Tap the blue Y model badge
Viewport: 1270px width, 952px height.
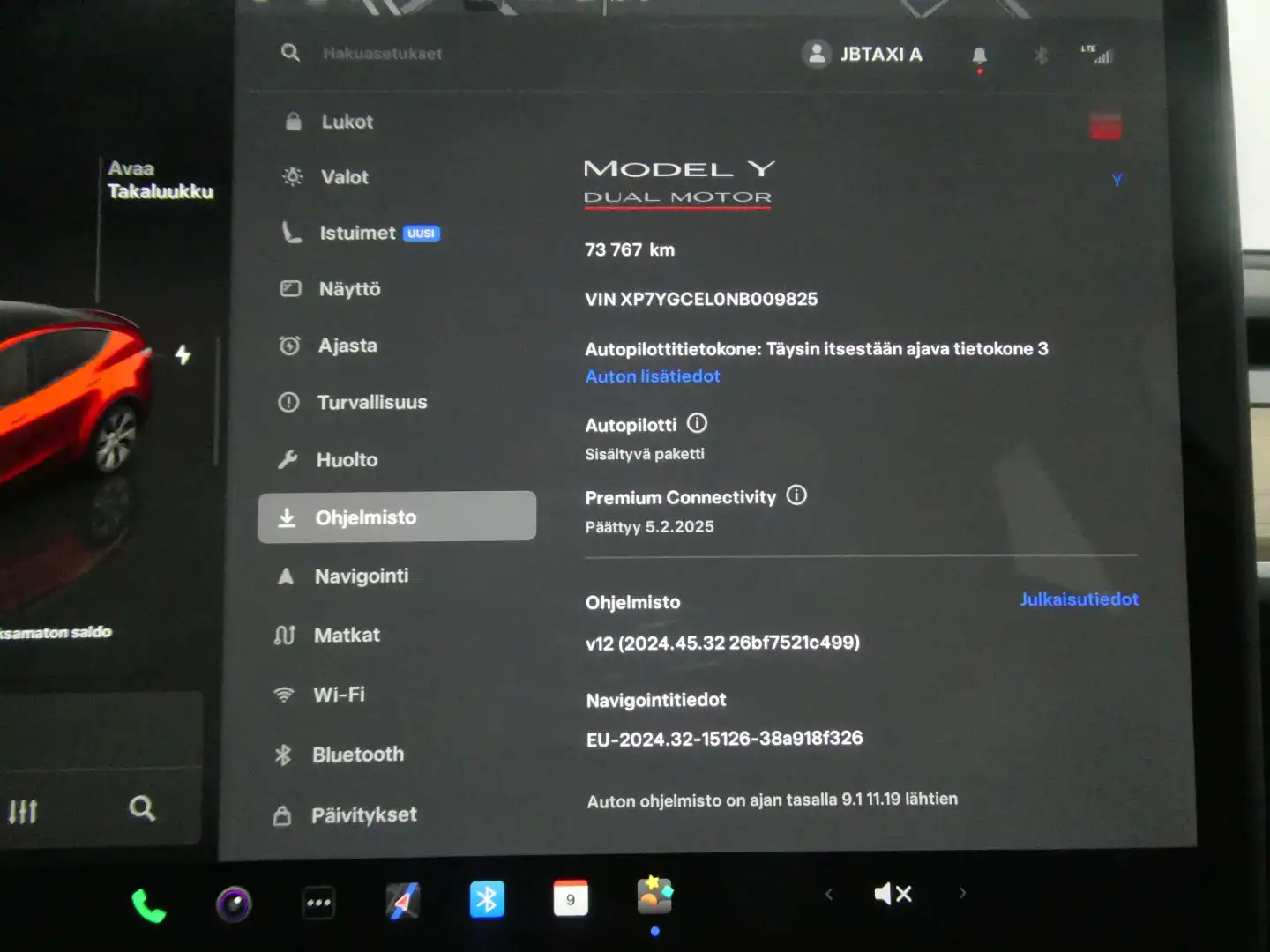[1117, 180]
